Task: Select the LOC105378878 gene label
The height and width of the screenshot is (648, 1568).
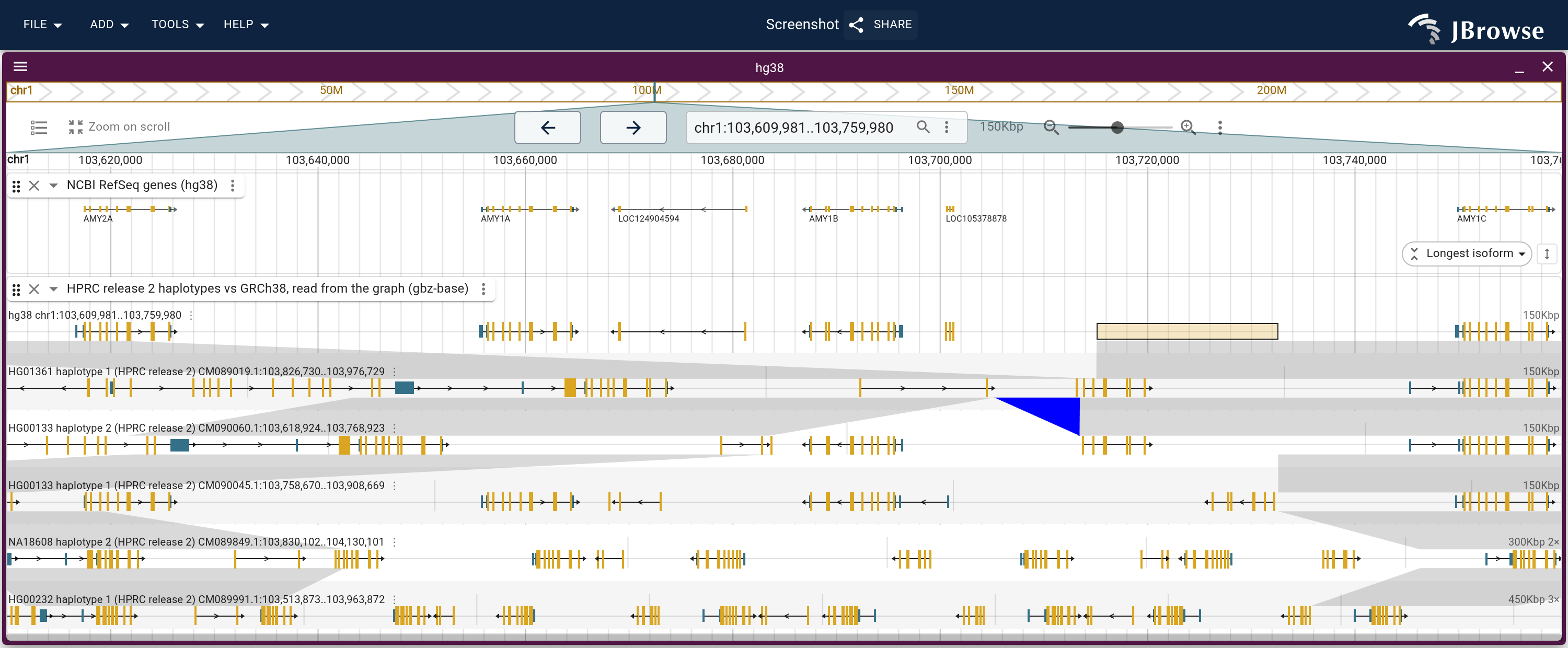Action: click(976, 219)
